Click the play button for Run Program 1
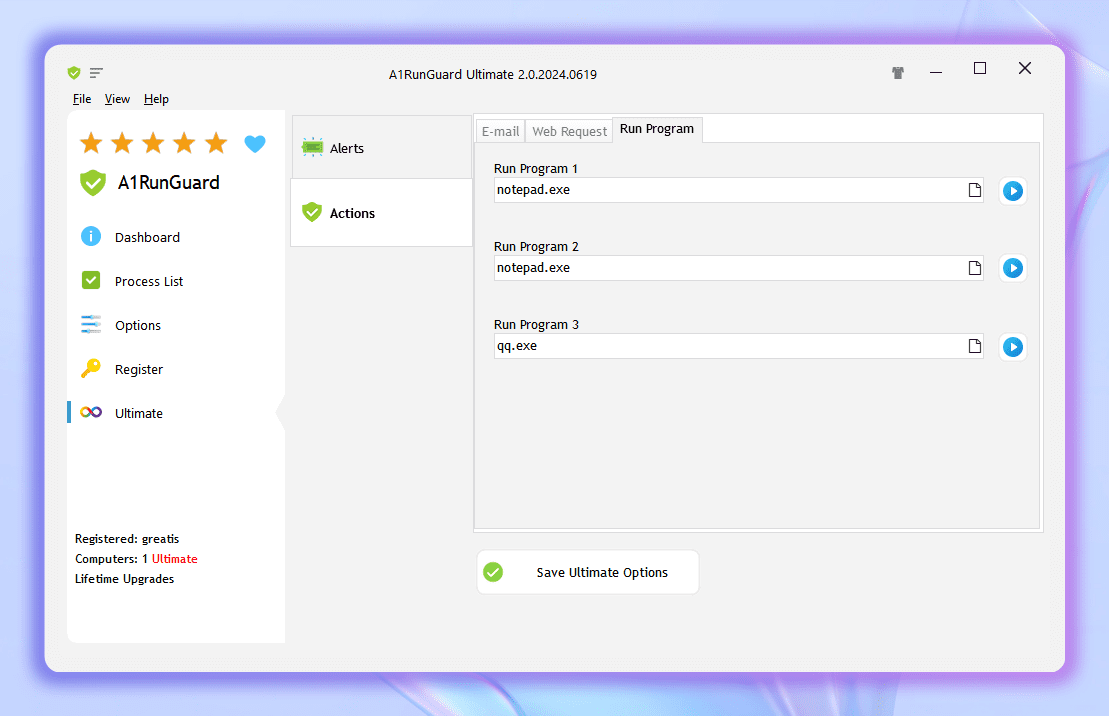The width and height of the screenshot is (1109, 716). point(1012,191)
